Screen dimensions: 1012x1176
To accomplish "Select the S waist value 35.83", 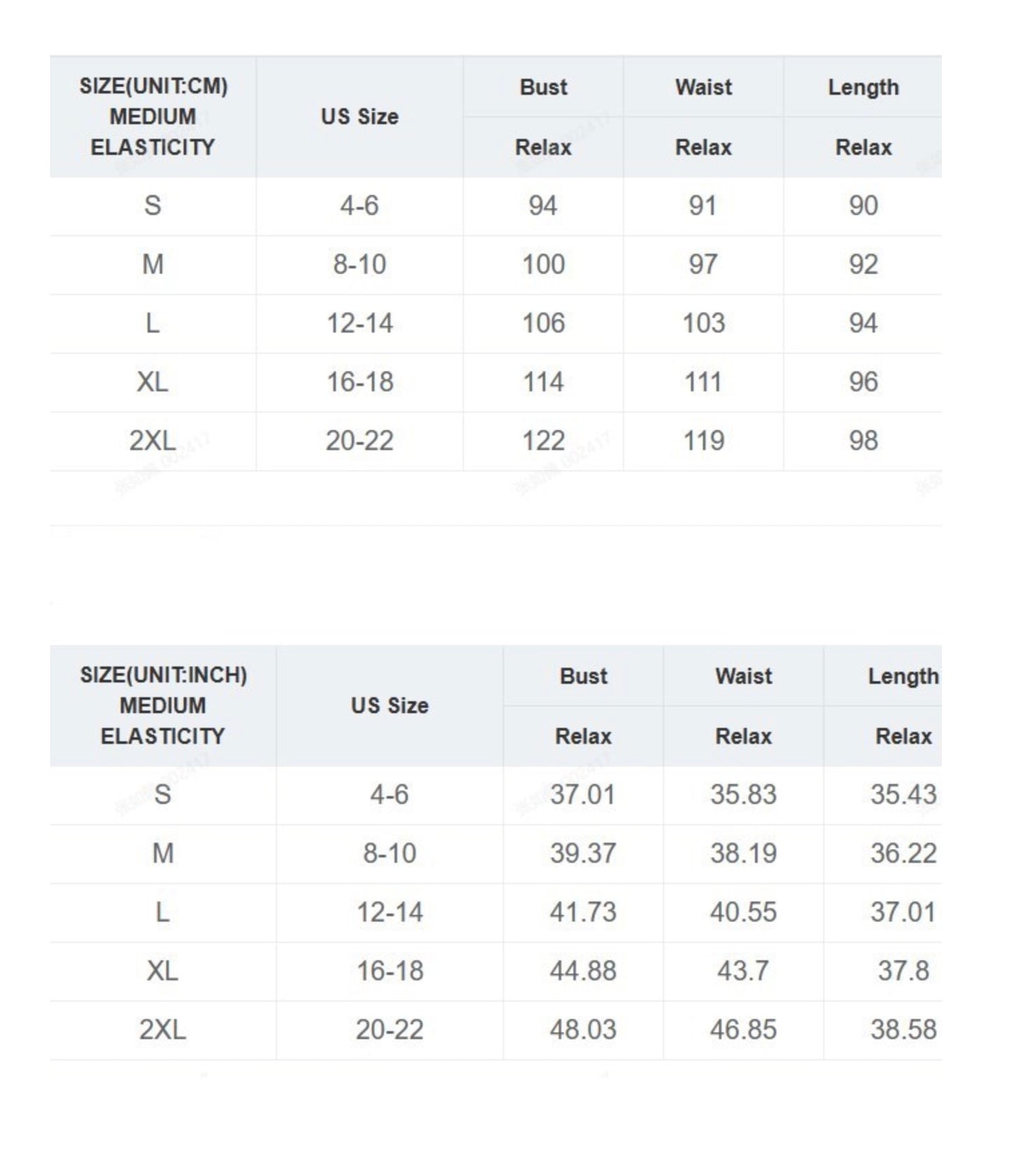I will click(x=743, y=794).
